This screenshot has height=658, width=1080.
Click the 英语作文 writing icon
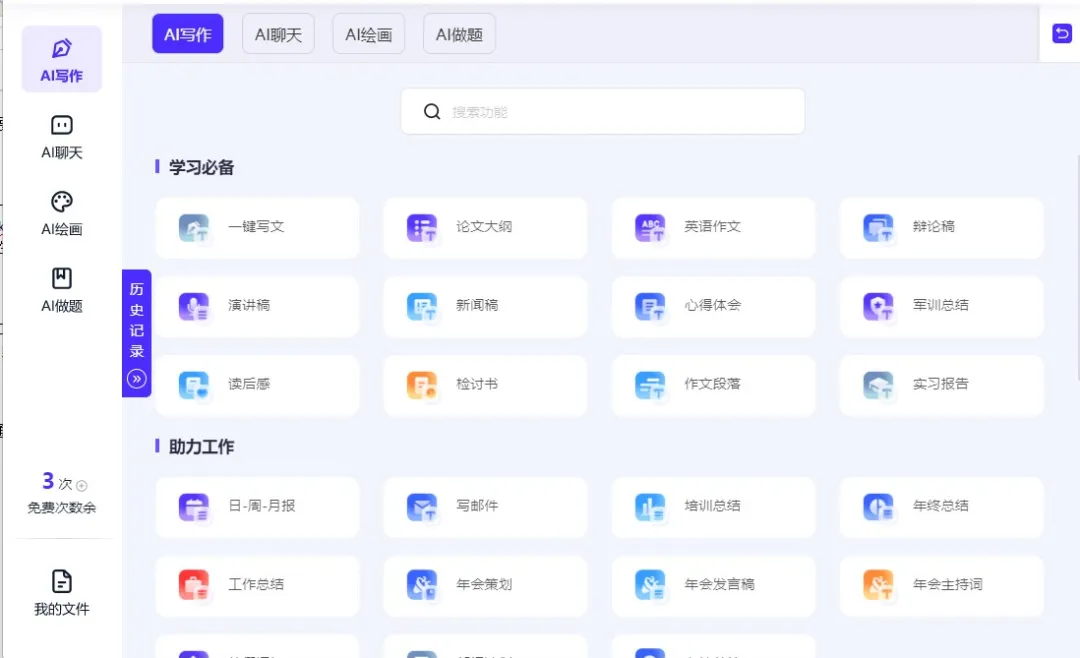pyautogui.click(x=650, y=227)
